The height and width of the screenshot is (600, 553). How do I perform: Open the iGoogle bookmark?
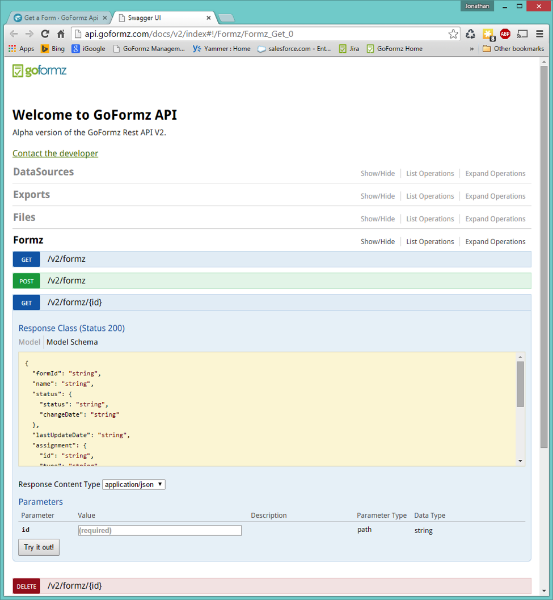[x=89, y=49]
